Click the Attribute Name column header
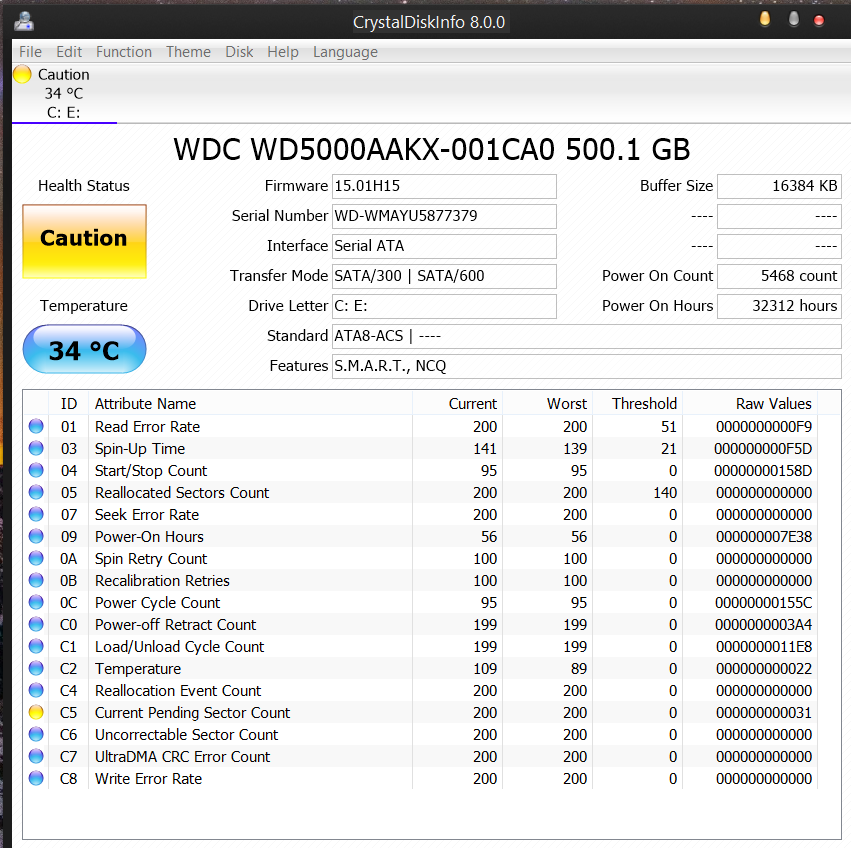This screenshot has height=848, width=851. click(145, 404)
